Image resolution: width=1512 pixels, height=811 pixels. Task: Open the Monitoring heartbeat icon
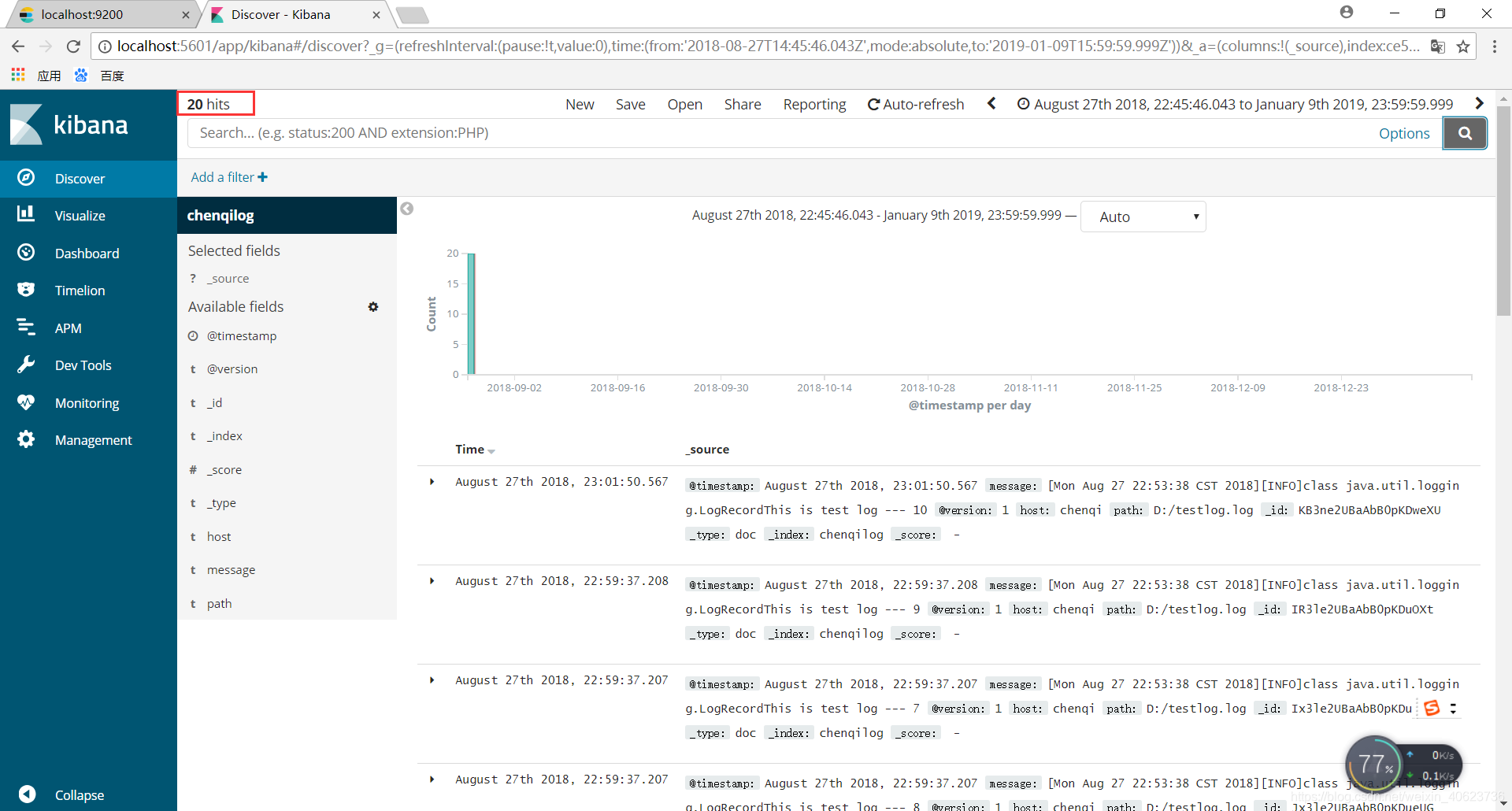click(26, 402)
